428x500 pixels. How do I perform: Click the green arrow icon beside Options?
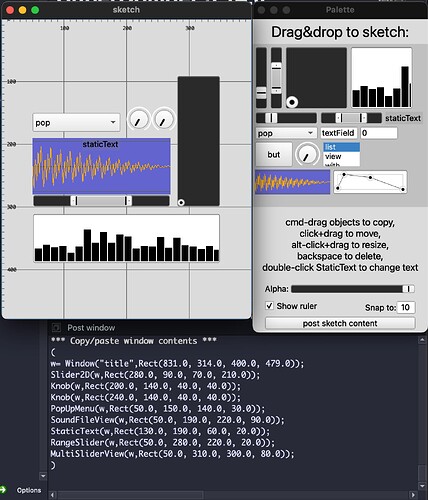[3, 490]
